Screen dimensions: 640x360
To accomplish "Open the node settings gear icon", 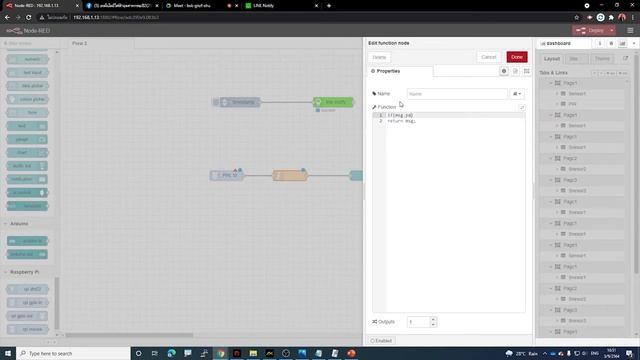I will (504, 71).
